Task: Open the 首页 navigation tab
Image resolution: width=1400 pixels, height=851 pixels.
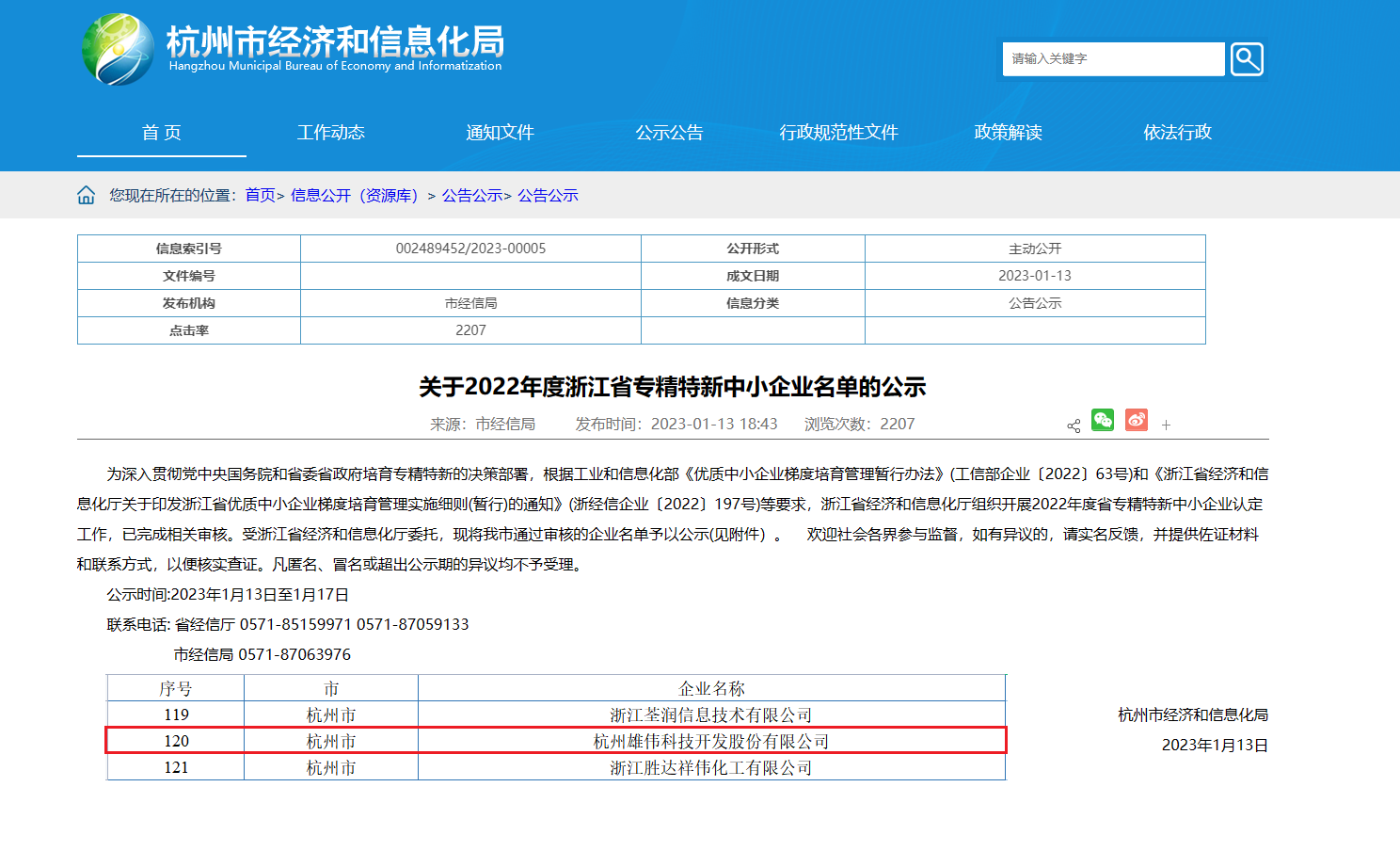Action: click(x=162, y=133)
